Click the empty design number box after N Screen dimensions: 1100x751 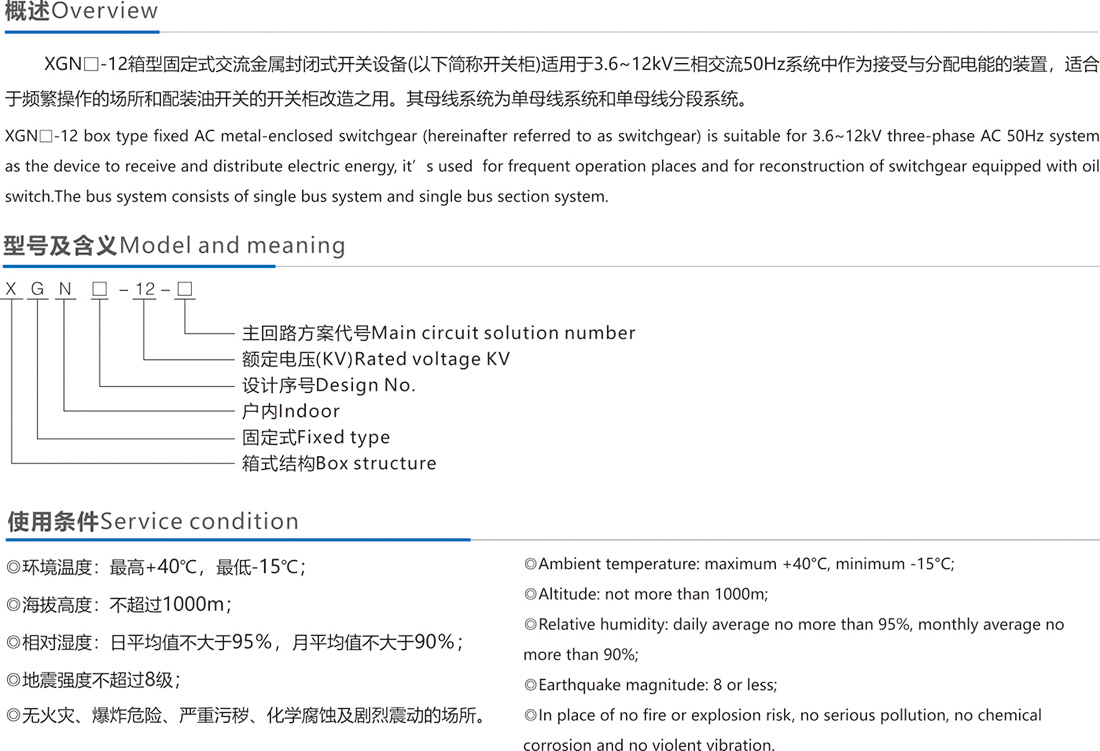pyautogui.click(x=100, y=290)
